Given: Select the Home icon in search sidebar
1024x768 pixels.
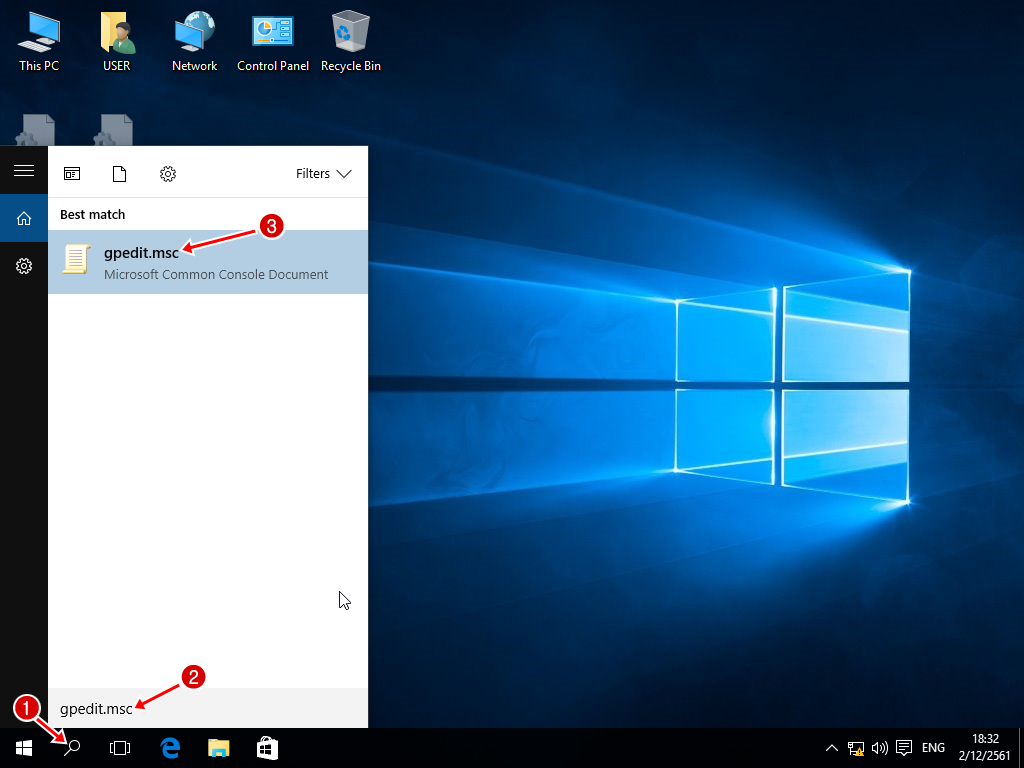Looking at the screenshot, I should (24, 219).
